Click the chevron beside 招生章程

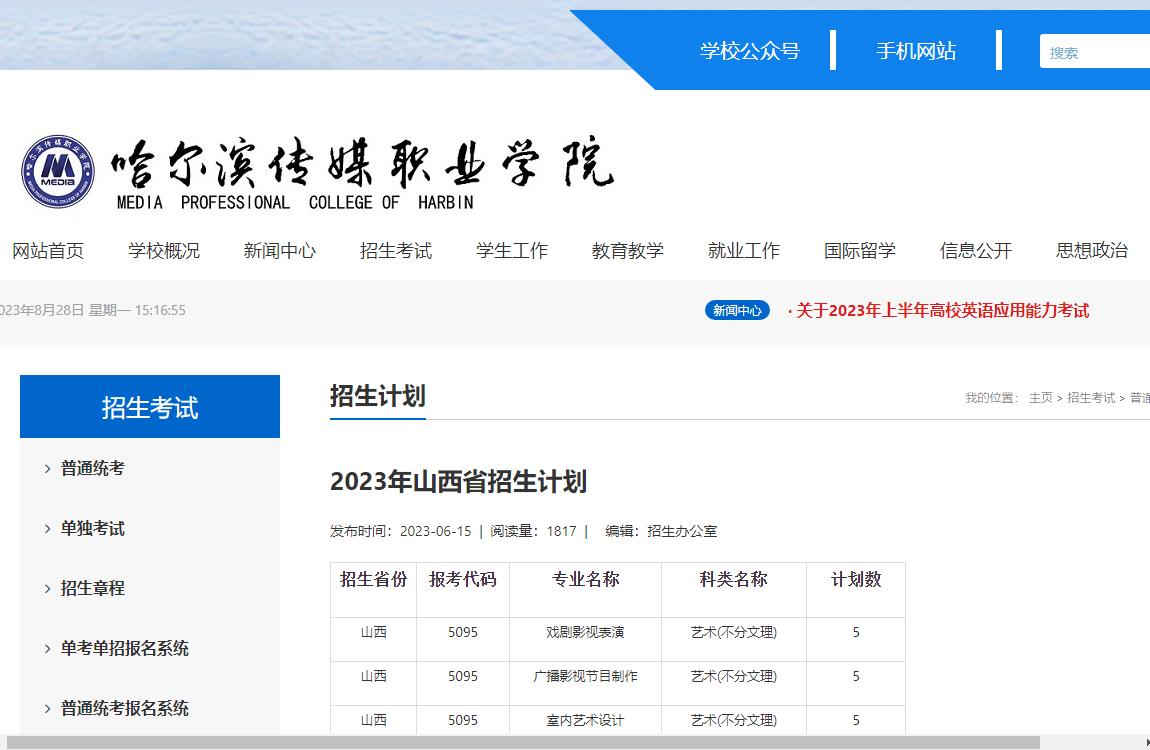[47, 589]
